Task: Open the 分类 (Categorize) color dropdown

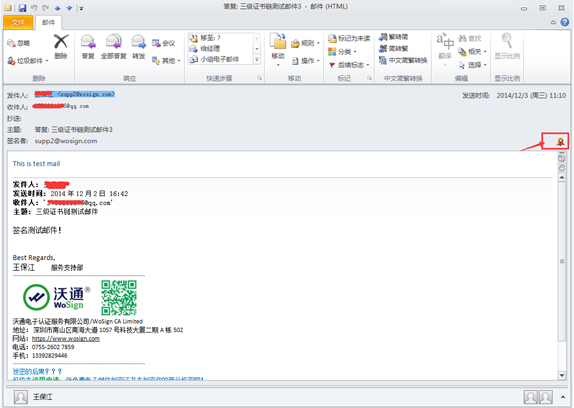Action: [342, 52]
